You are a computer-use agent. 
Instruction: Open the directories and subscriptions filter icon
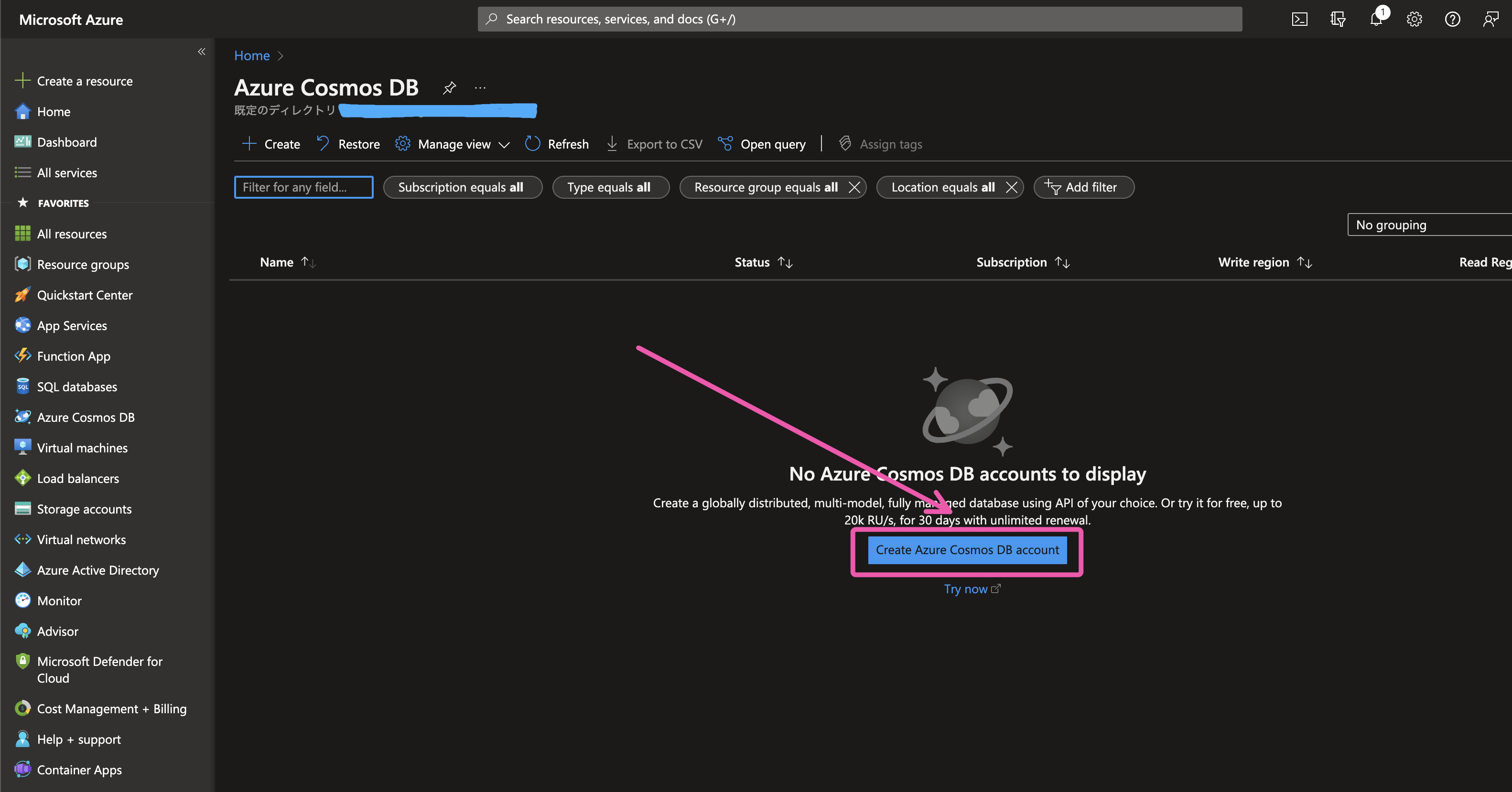[1338, 20]
